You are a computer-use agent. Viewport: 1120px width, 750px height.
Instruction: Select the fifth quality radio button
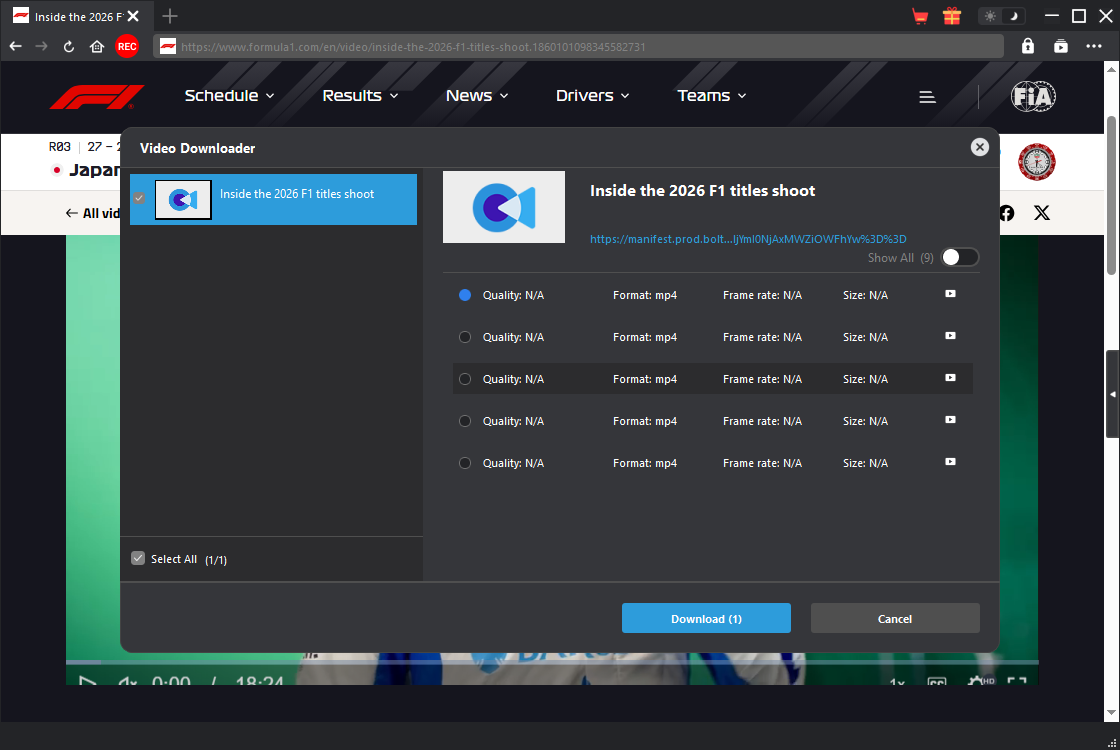465,464
